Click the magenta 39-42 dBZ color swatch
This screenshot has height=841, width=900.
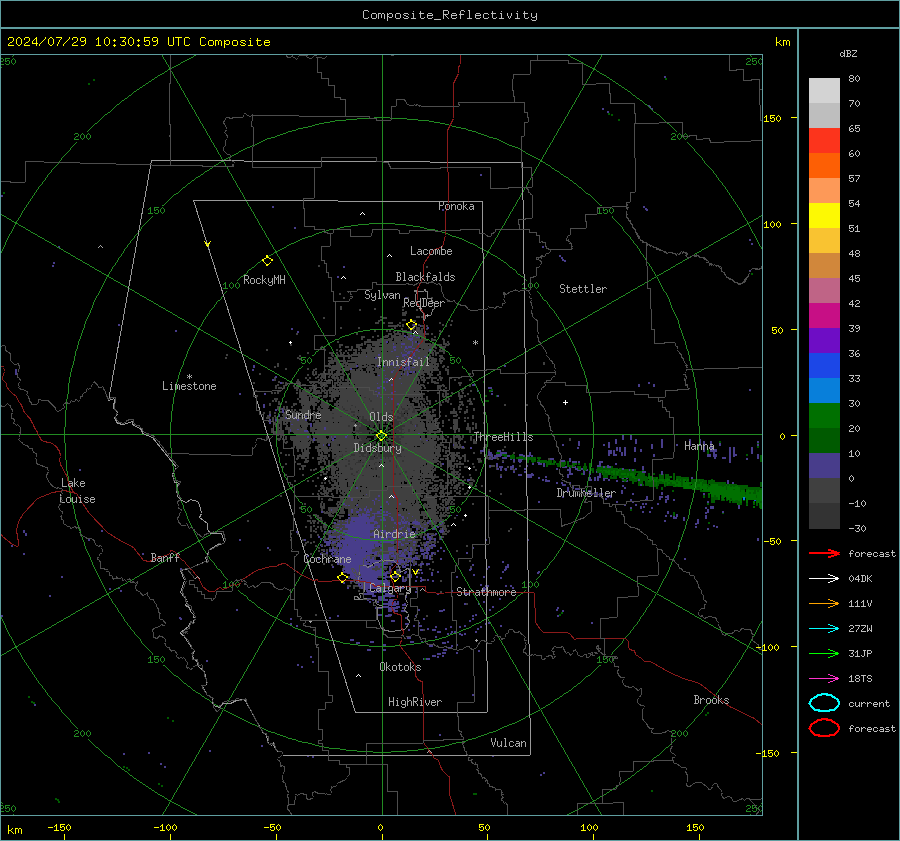[x=824, y=316]
